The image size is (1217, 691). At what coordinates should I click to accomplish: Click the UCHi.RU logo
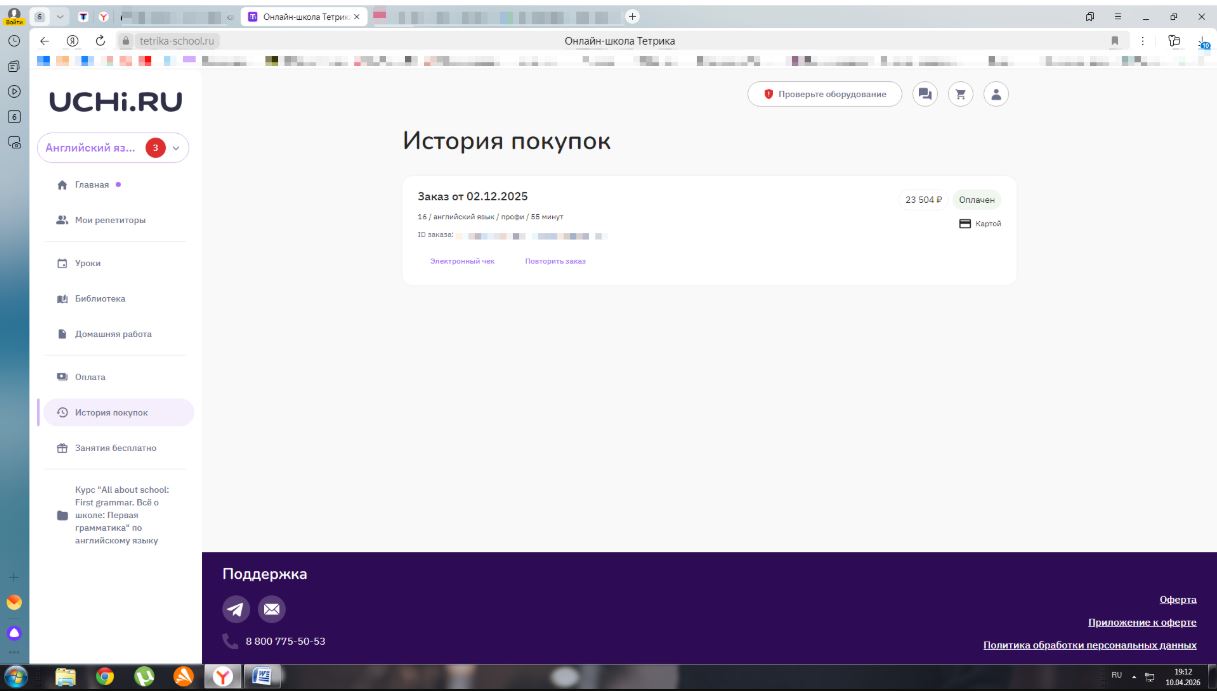(116, 102)
